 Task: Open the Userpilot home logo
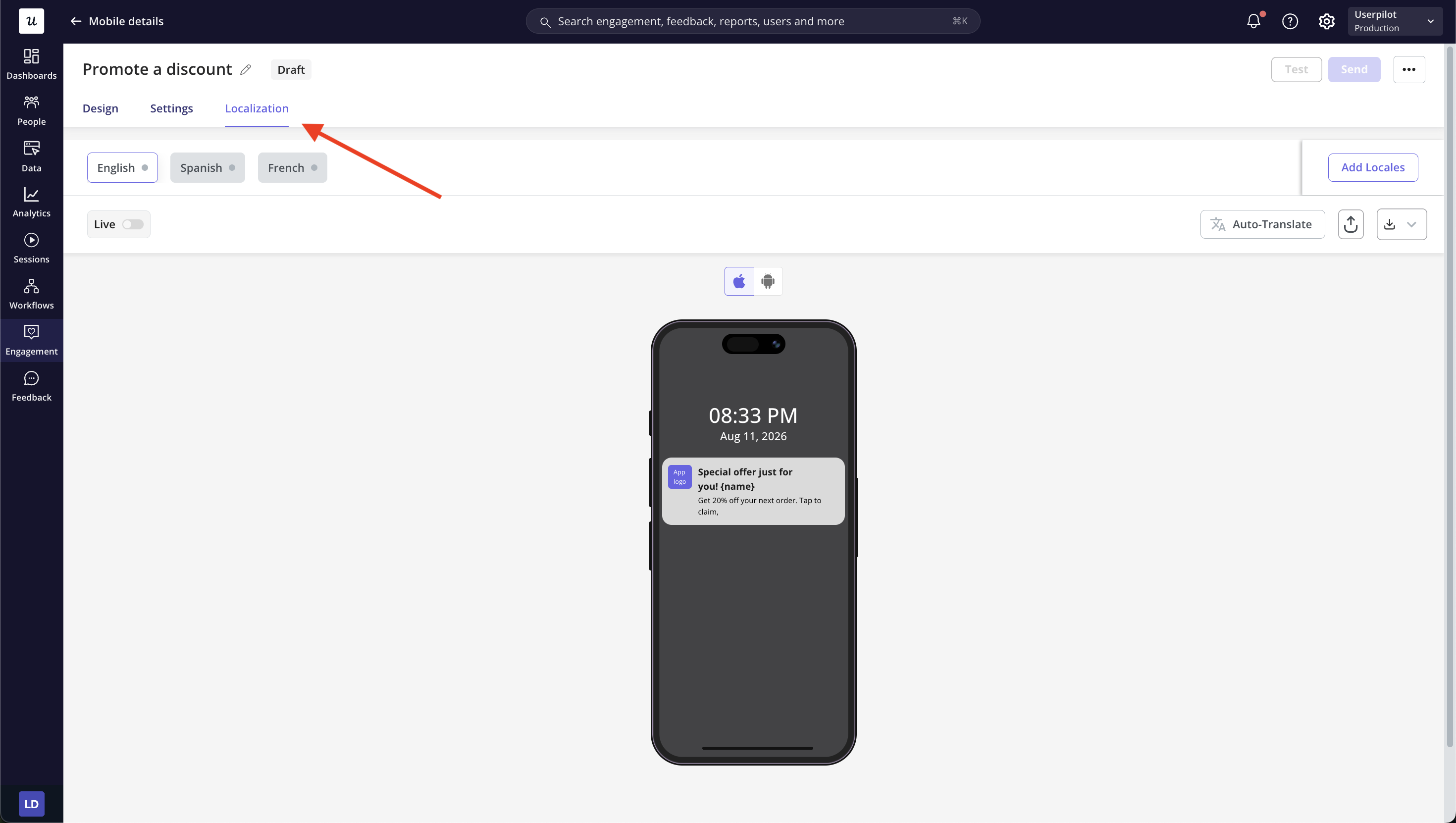(x=31, y=21)
